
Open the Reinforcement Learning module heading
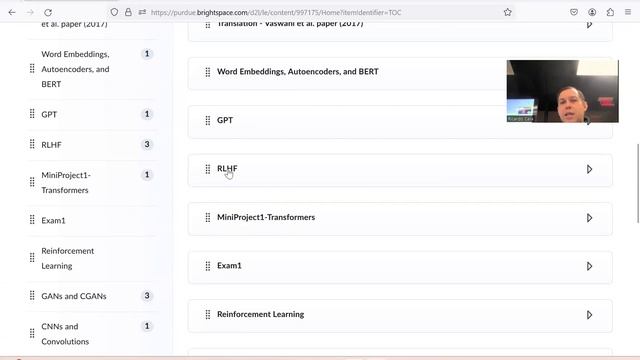pyautogui.click(x=260, y=314)
